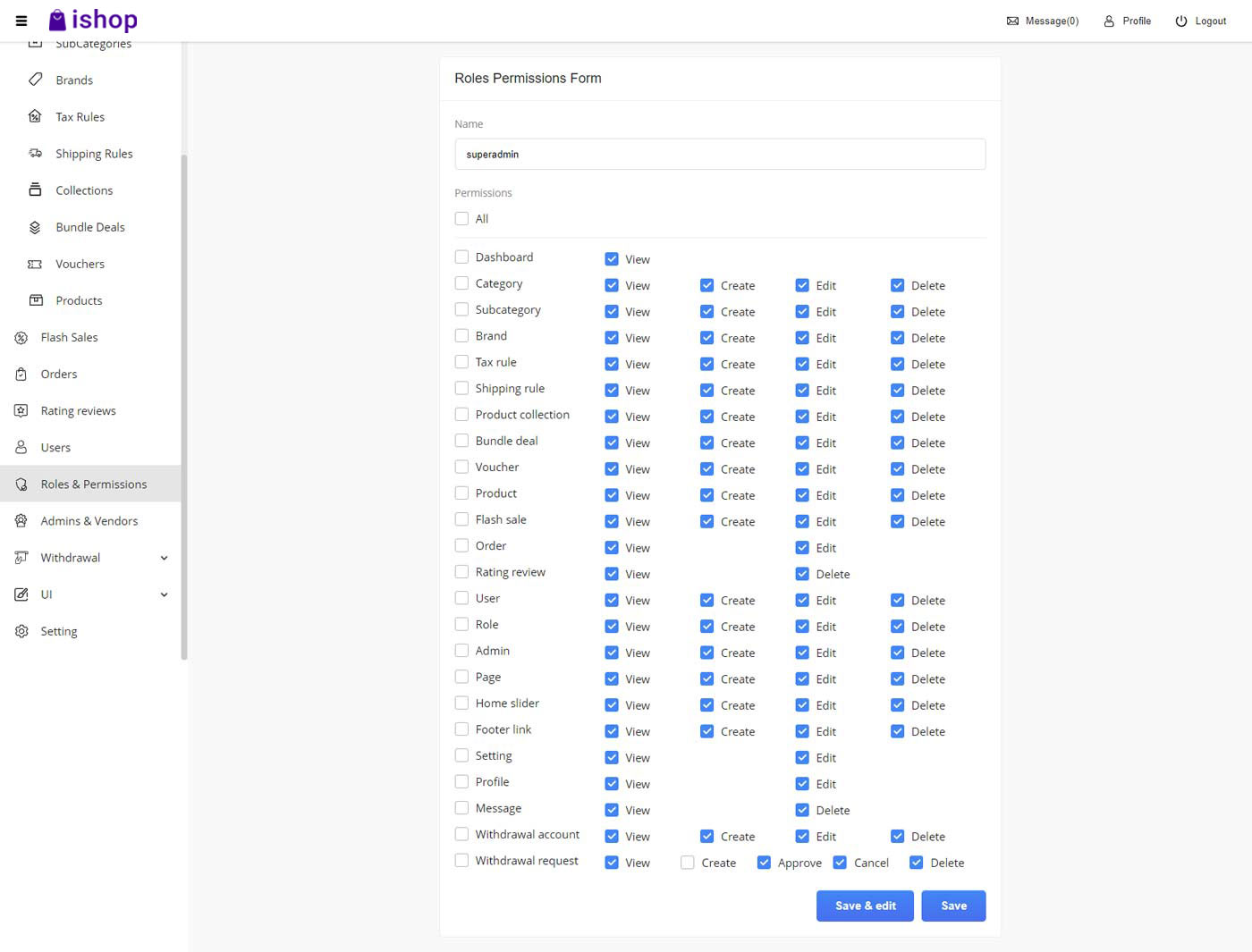Enable the All permissions checkbox
Screen dimensions: 1252x952
click(x=461, y=218)
